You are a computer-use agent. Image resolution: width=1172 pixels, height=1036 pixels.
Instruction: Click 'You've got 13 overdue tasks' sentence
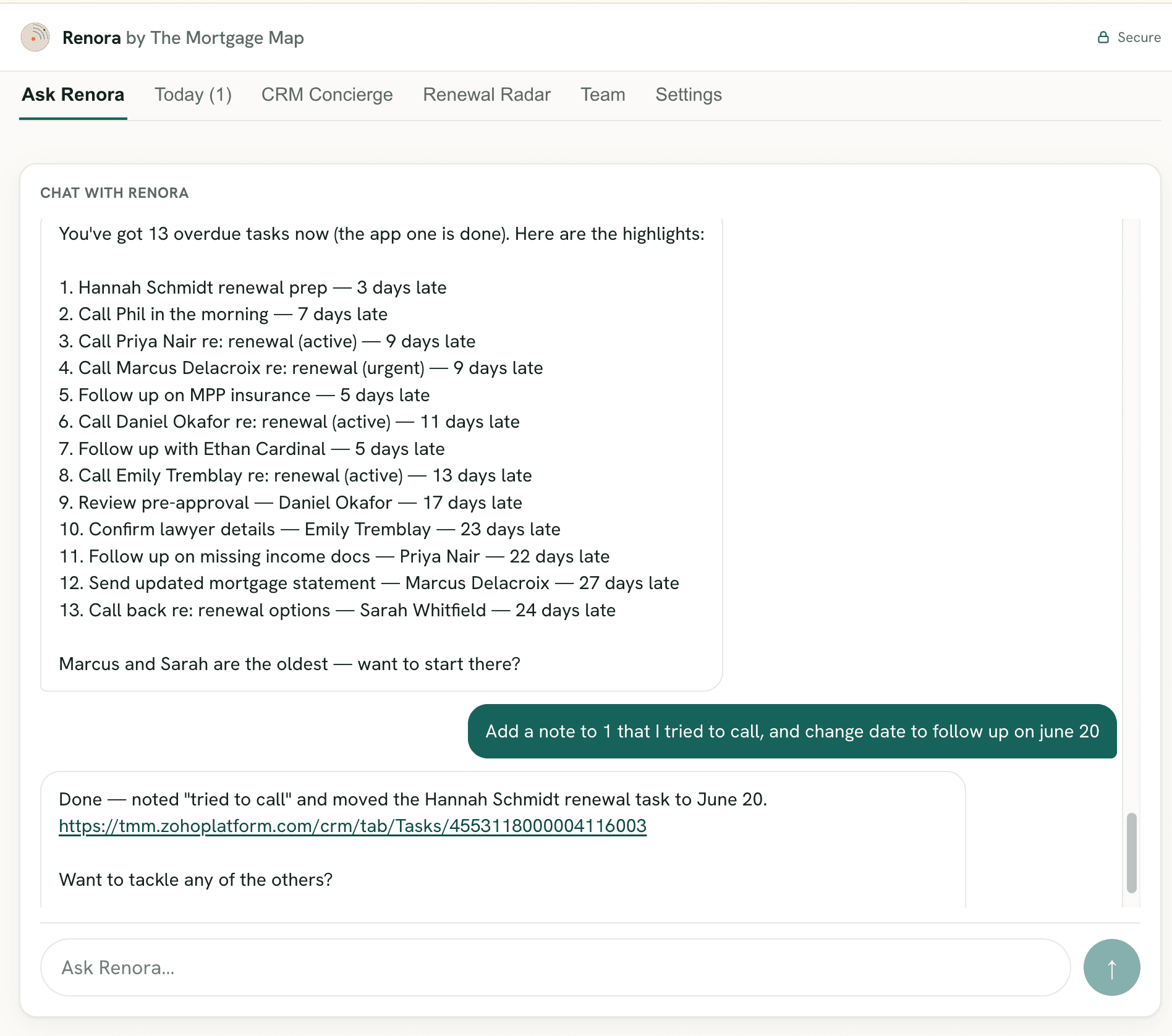click(382, 234)
